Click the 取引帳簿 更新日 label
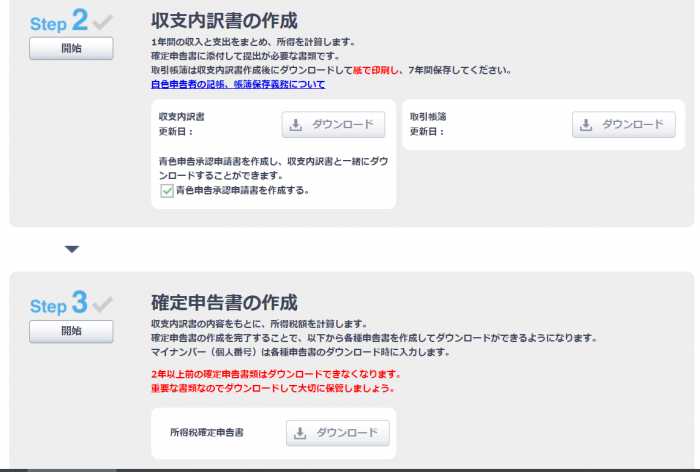Screen dimensions: 700x472 pyautogui.click(x=428, y=131)
